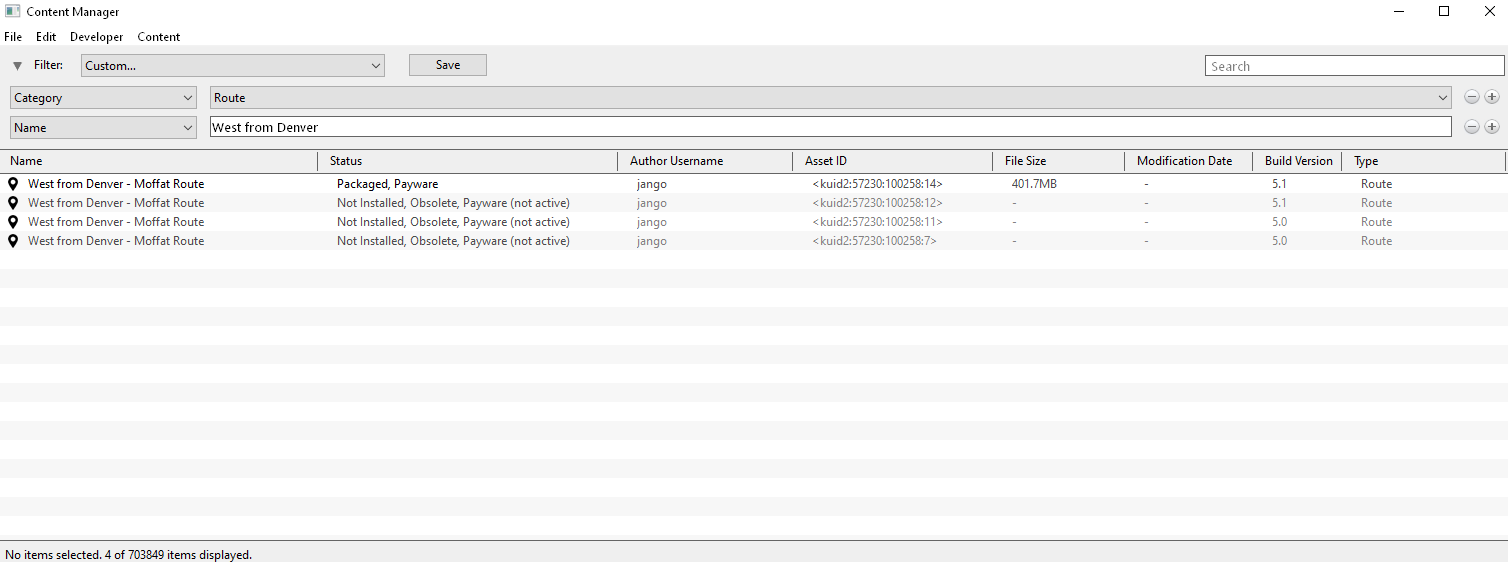Open the File menu
The height and width of the screenshot is (562, 1508).
(x=13, y=37)
